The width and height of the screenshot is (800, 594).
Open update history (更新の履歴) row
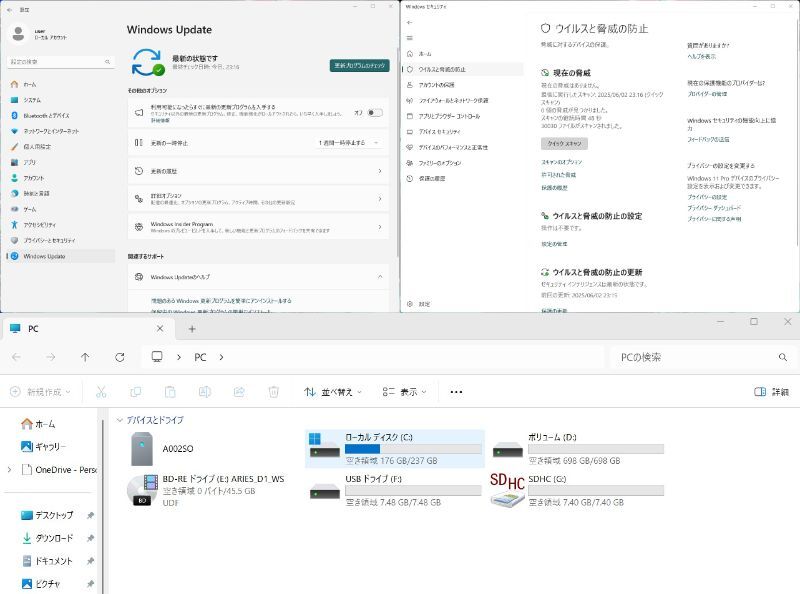click(258, 171)
